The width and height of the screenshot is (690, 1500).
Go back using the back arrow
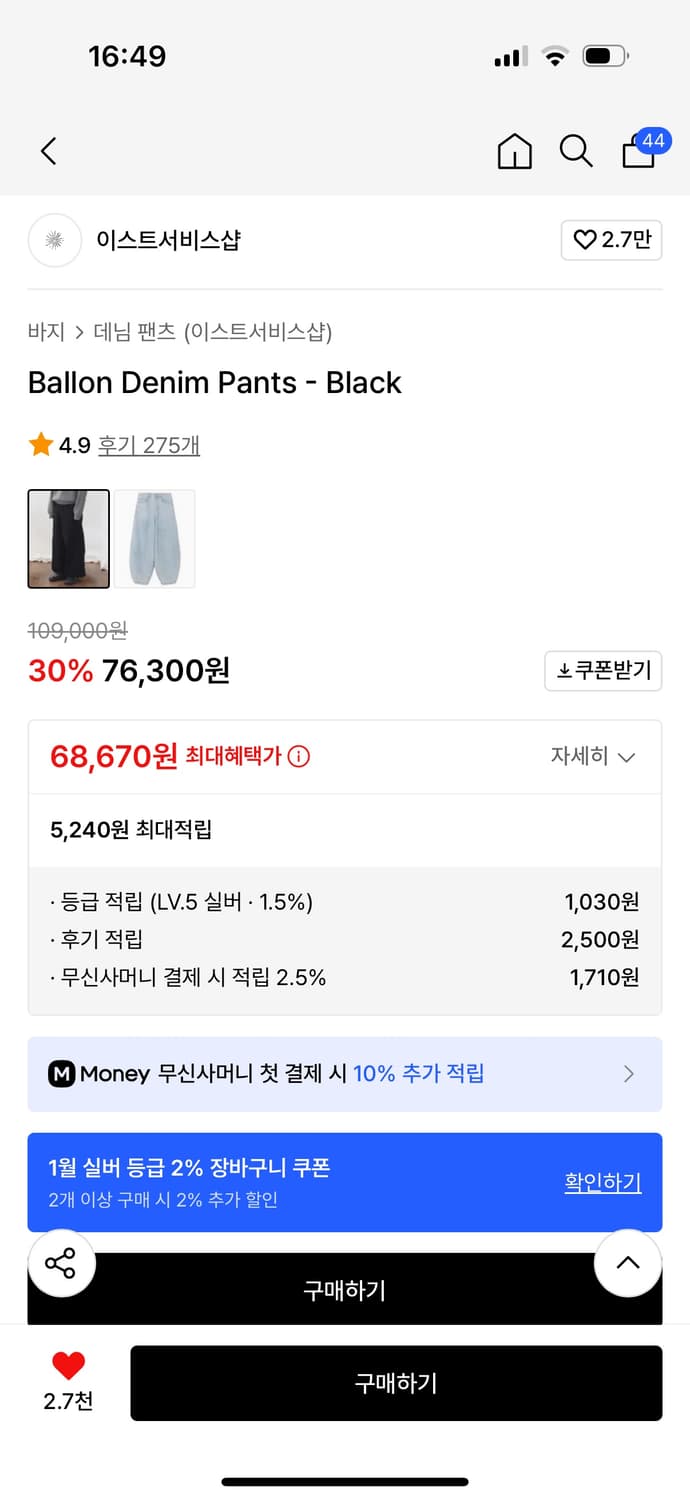pyautogui.click(x=47, y=151)
